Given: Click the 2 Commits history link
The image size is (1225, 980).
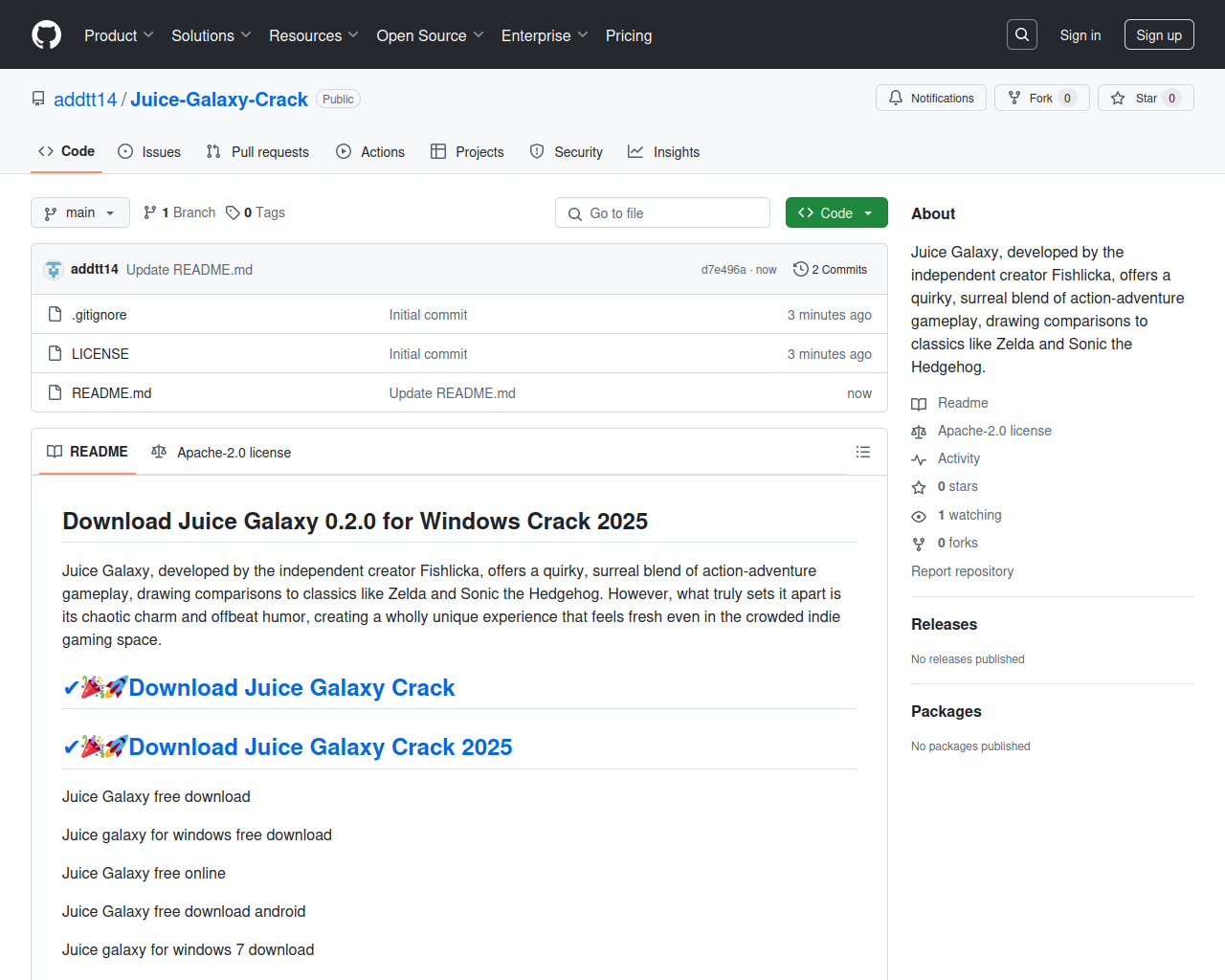Looking at the screenshot, I should click(x=830, y=270).
